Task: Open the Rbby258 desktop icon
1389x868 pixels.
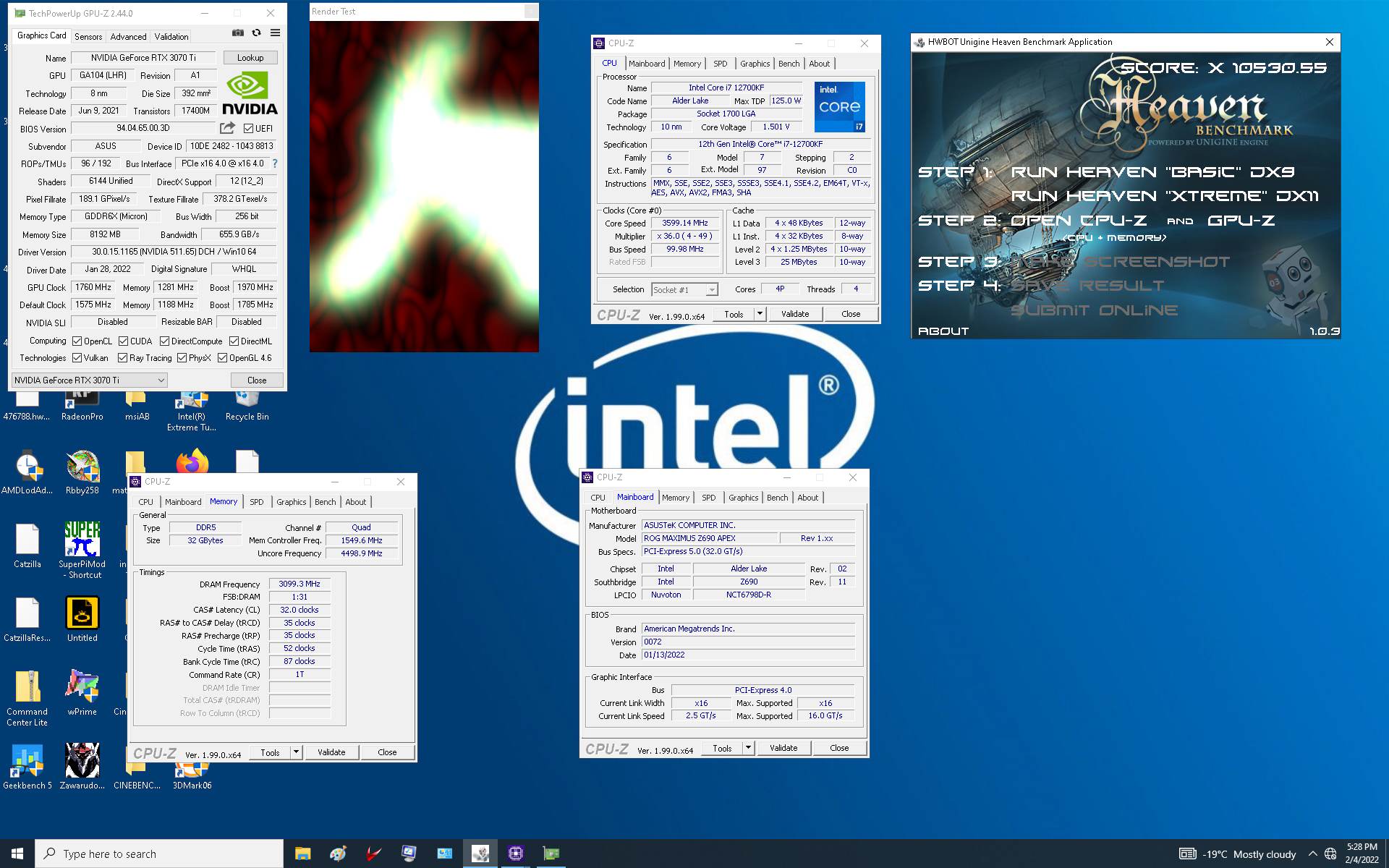Action: click(x=82, y=473)
